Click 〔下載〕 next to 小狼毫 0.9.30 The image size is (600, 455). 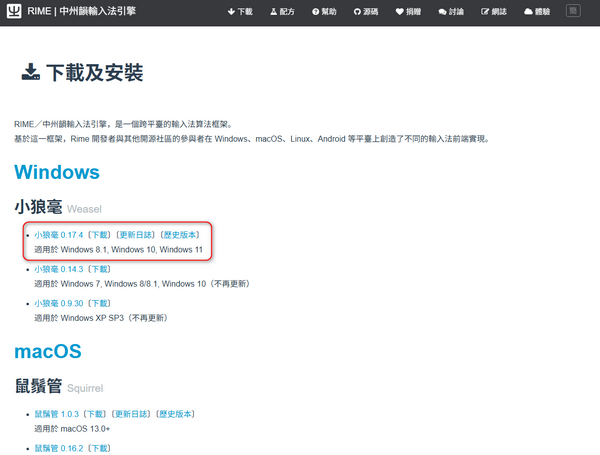99,303
